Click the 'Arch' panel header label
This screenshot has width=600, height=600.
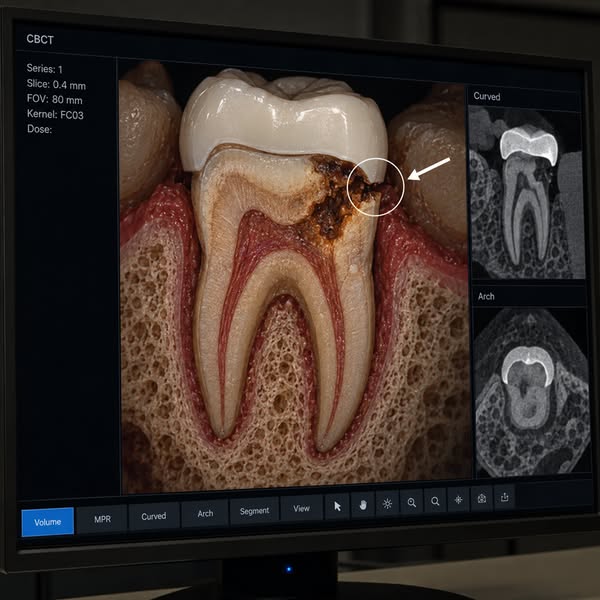click(x=486, y=297)
